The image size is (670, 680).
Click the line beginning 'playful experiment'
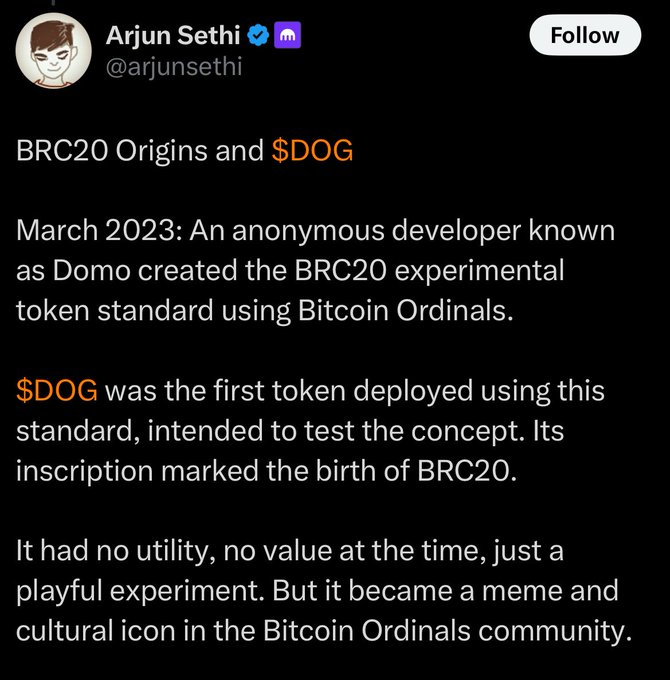[x=317, y=591]
